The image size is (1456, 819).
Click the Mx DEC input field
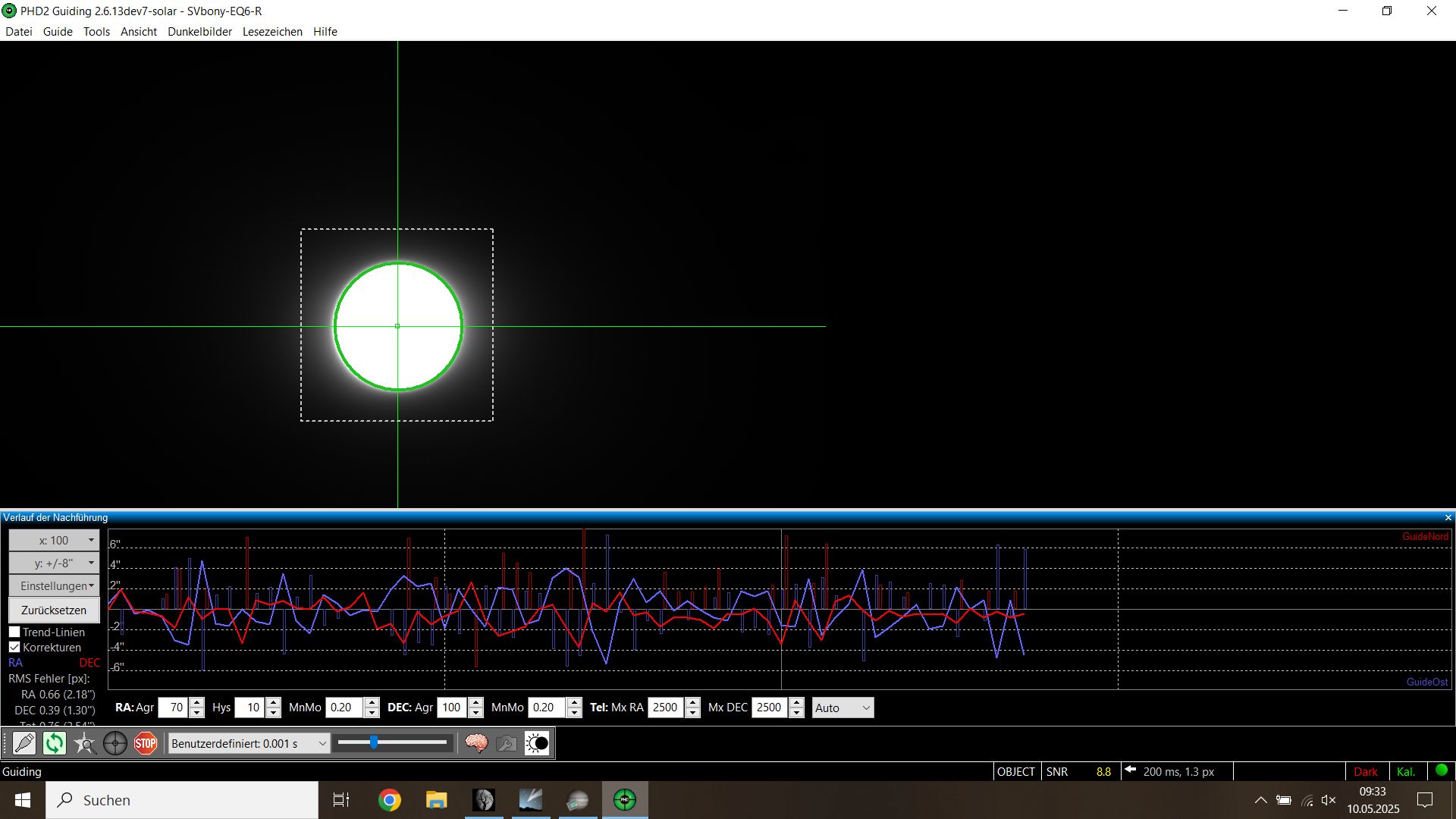(770, 708)
